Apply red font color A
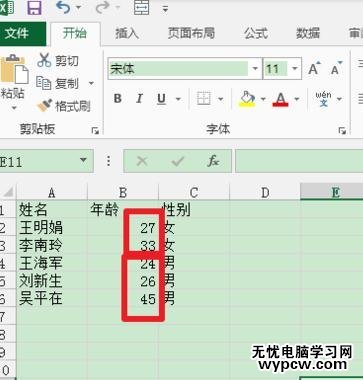Viewport: 363px width, 380px height. click(280, 99)
